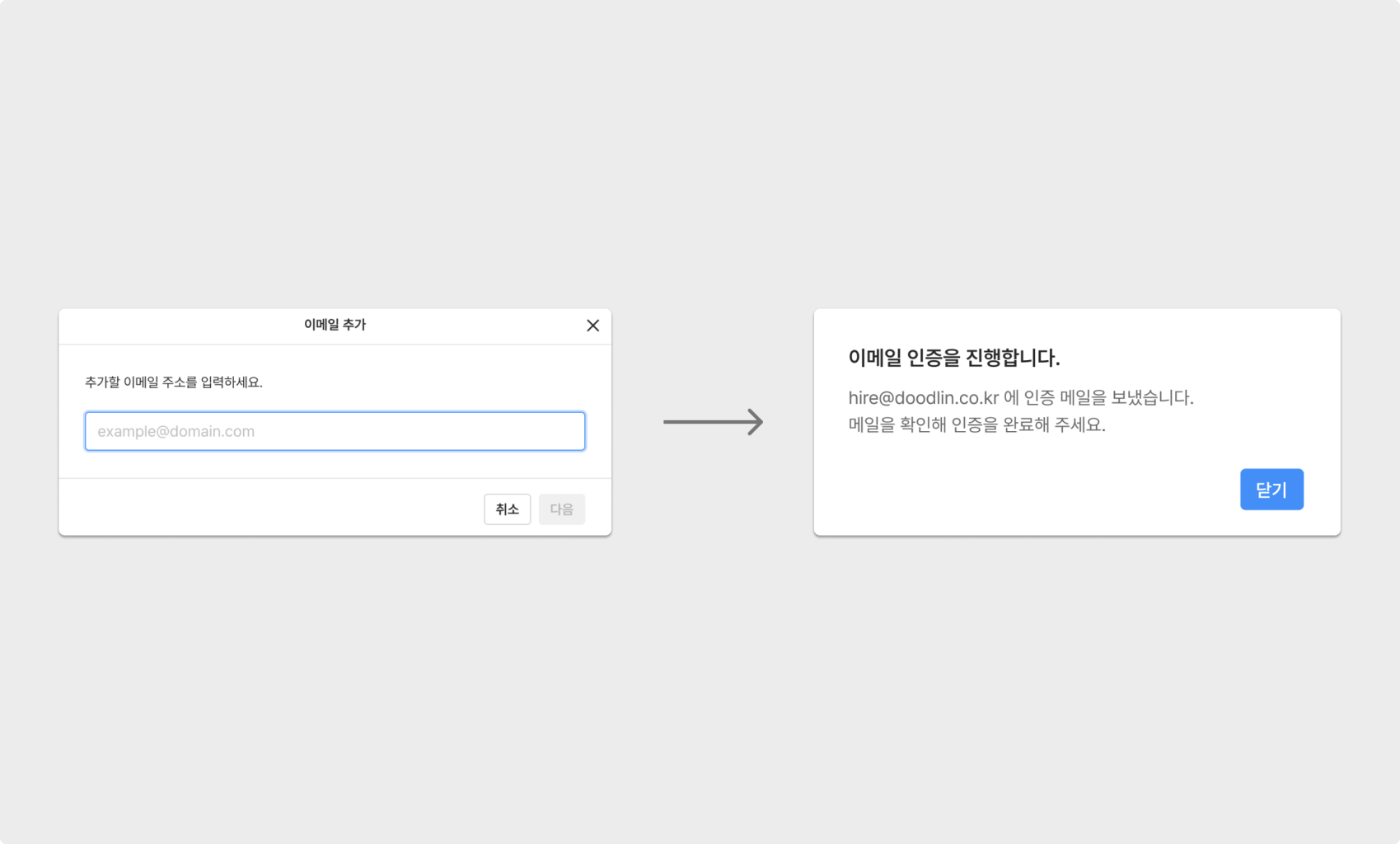The width and height of the screenshot is (1400, 844).
Task: Click the 이메일 인증을 진행합니다 heading
Action: pyautogui.click(x=953, y=358)
